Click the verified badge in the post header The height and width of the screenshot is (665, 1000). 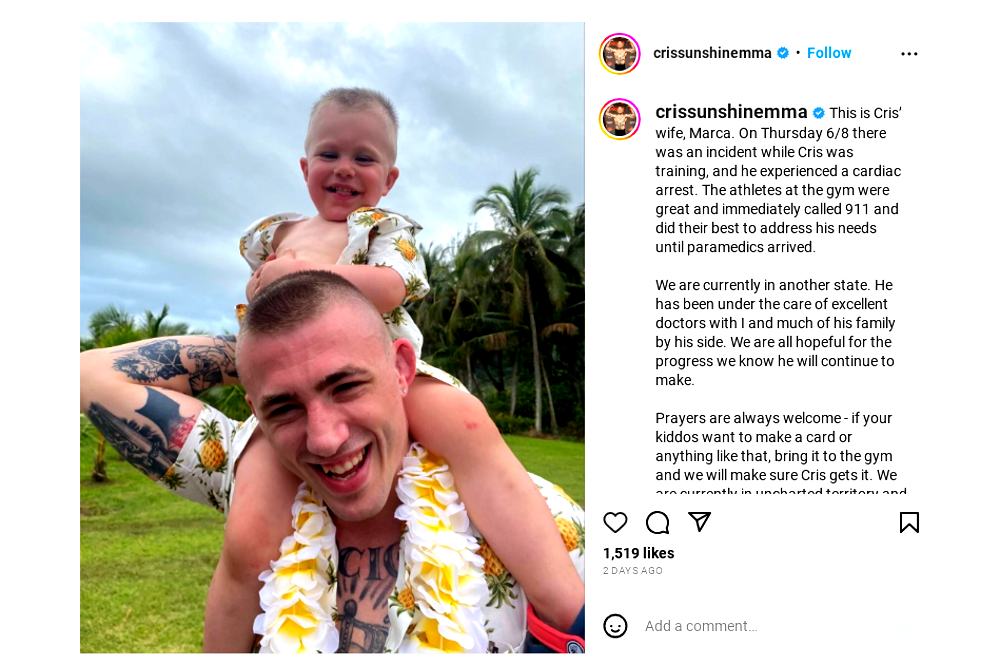783,53
